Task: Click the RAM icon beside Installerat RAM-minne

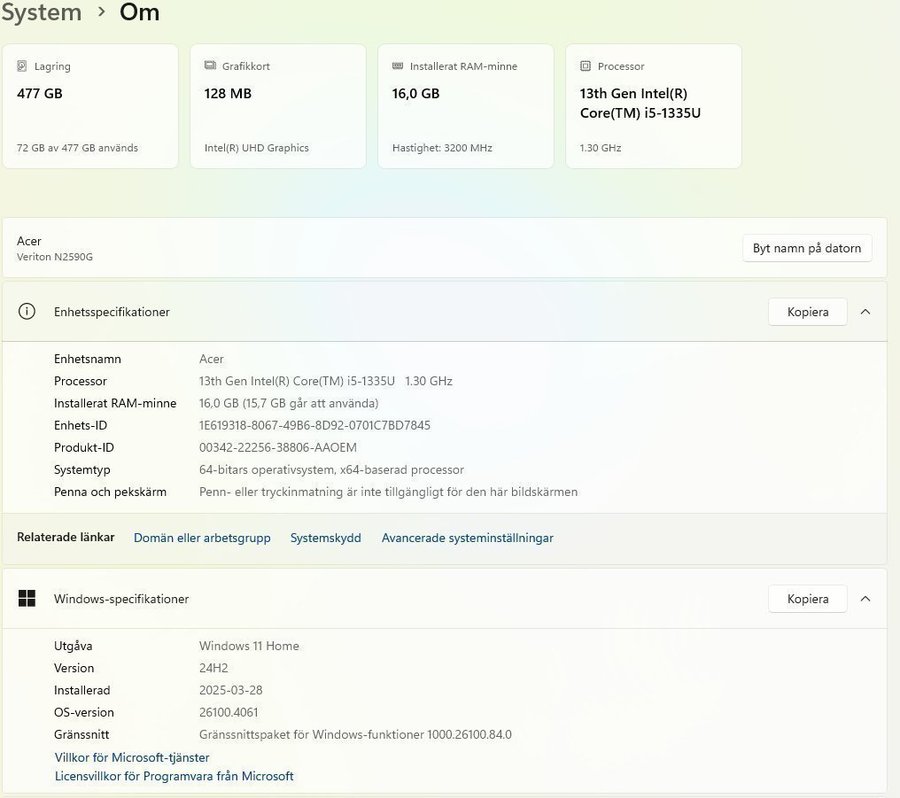Action: click(397, 66)
